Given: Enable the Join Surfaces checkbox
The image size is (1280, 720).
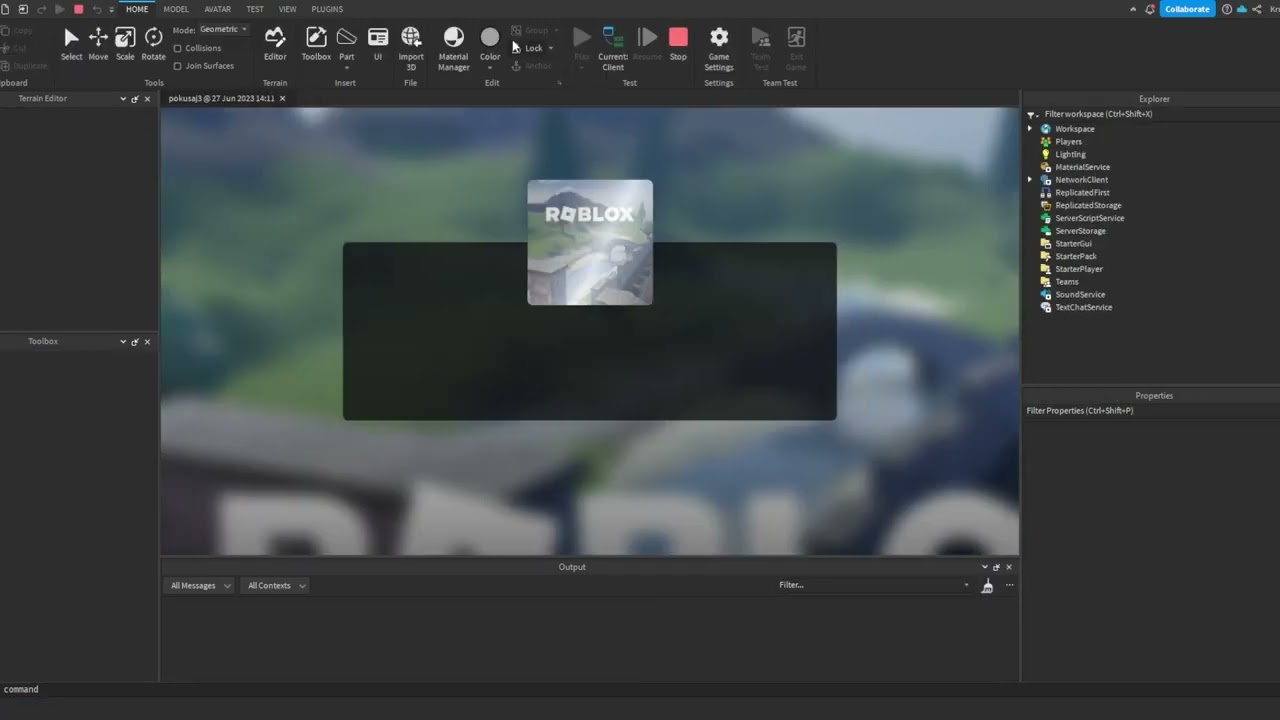Looking at the screenshot, I should click(x=178, y=66).
